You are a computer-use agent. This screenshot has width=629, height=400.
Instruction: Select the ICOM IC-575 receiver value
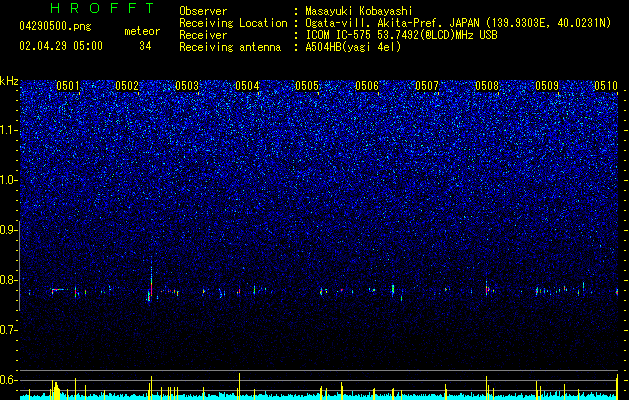click(401, 35)
